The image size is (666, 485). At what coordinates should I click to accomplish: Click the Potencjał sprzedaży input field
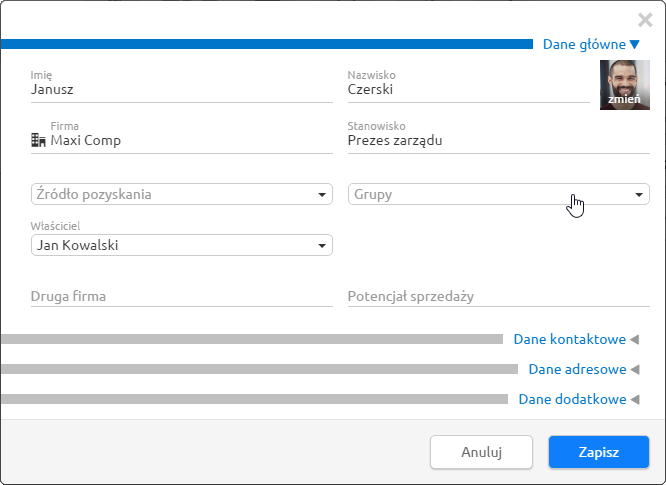click(x=499, y=296)
